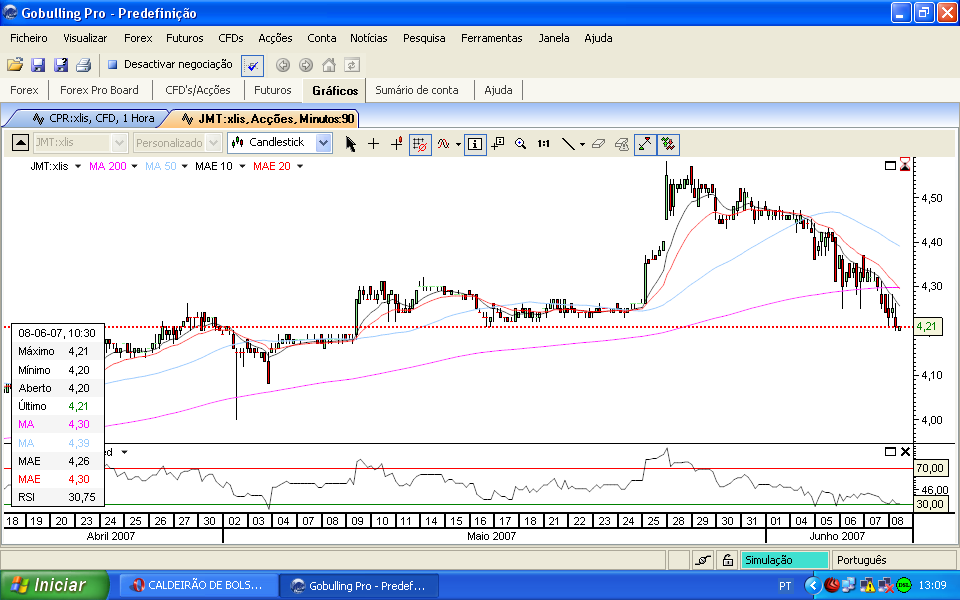Click the 4,21 current price label
This screenshot has height=600, width=960.
pos(927,326)
